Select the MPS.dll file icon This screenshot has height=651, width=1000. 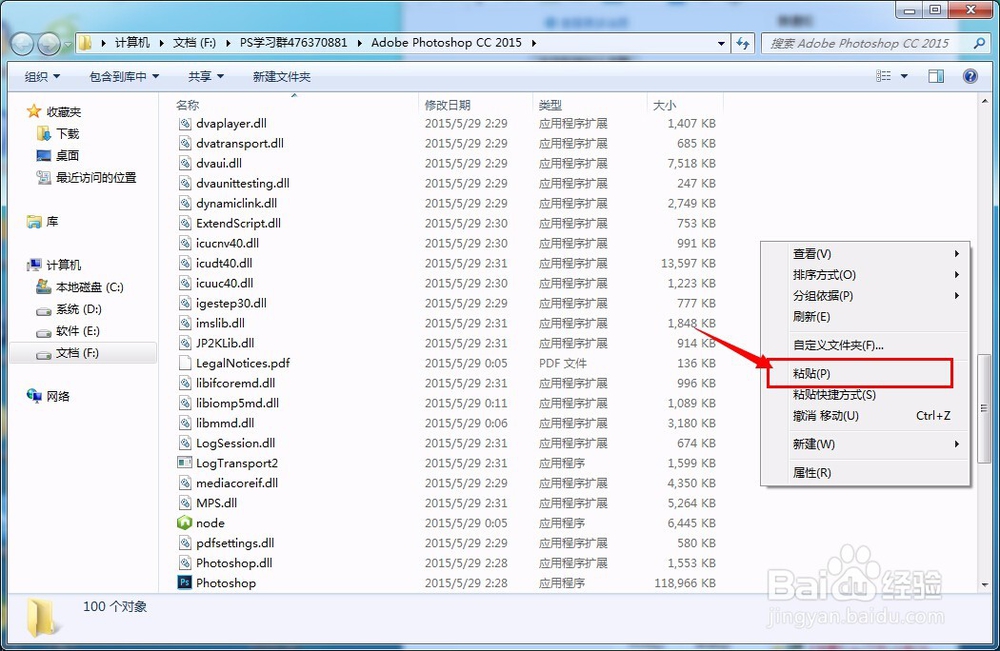click(185, 503)
